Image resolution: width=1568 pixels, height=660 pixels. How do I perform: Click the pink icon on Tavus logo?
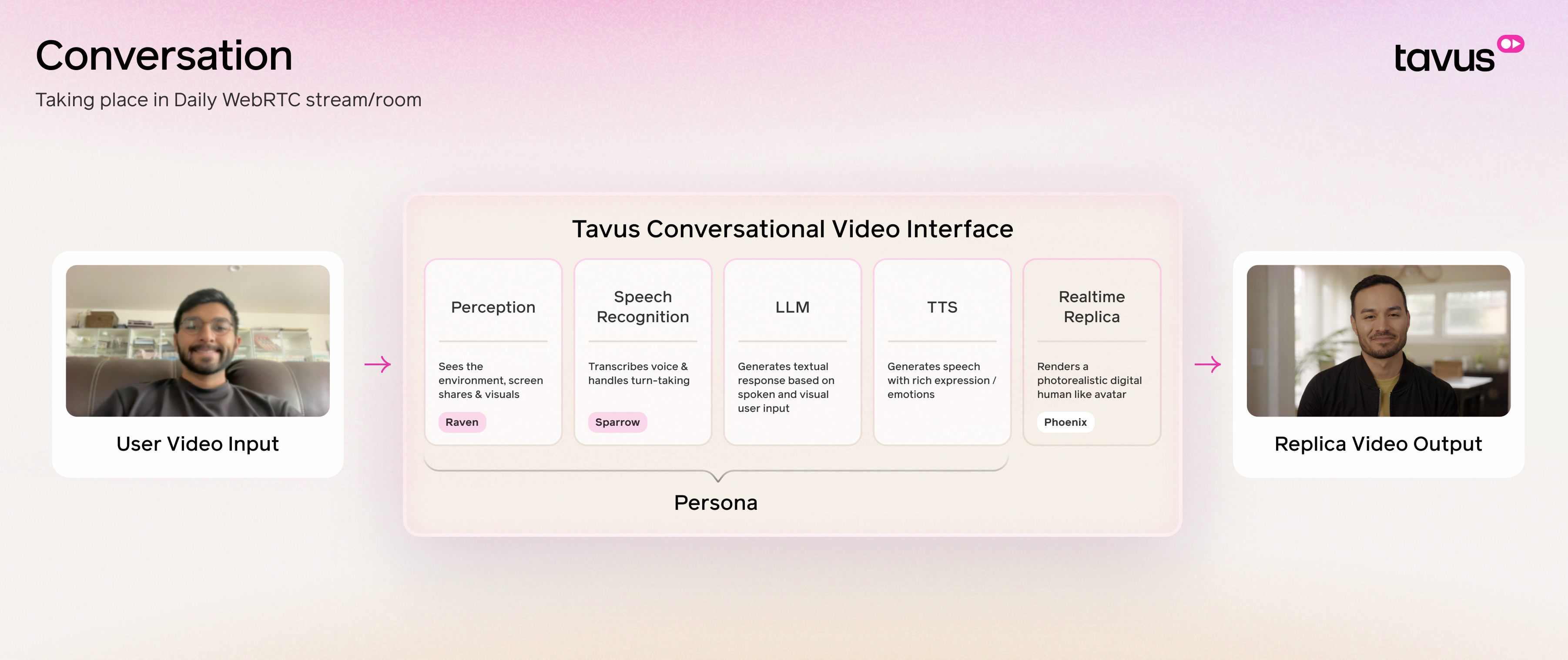pos(1511,44)
